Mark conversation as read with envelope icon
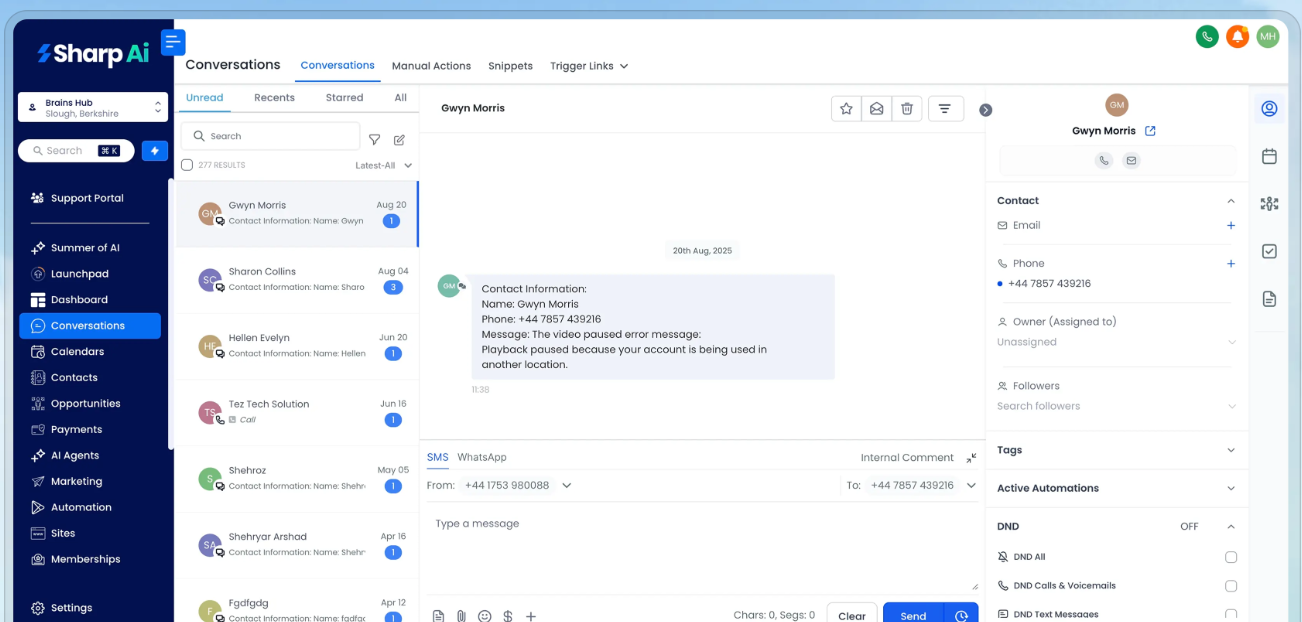1302x622 pixels. click(876, 109)
